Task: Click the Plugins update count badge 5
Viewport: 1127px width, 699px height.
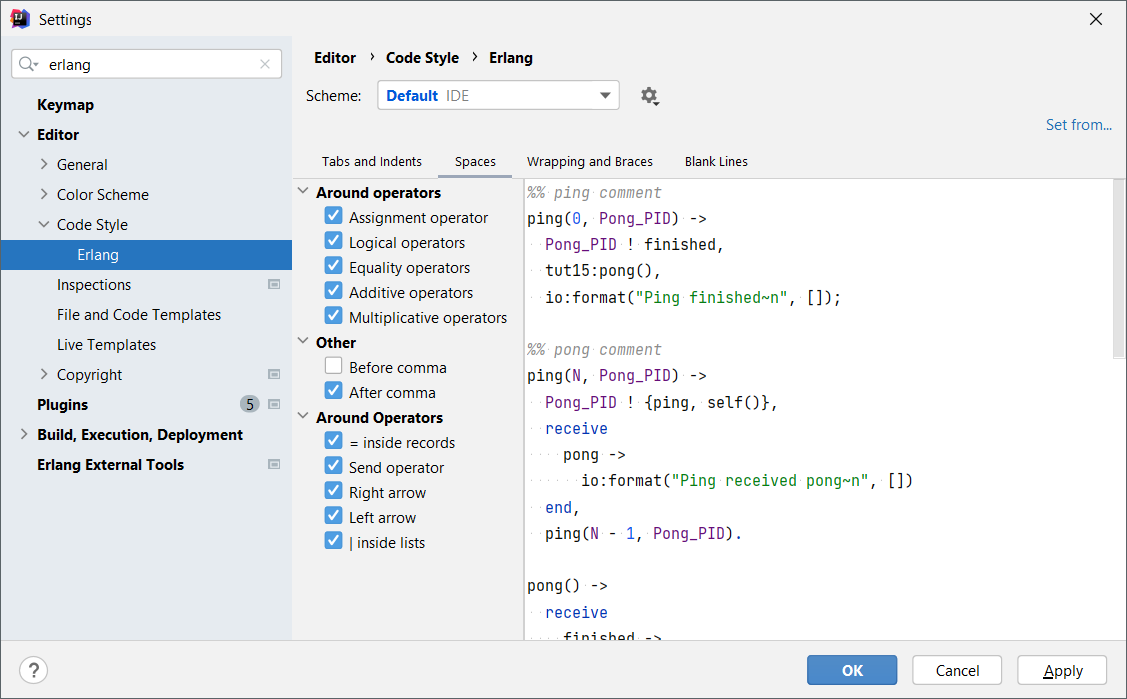Action: coord(249,404)
